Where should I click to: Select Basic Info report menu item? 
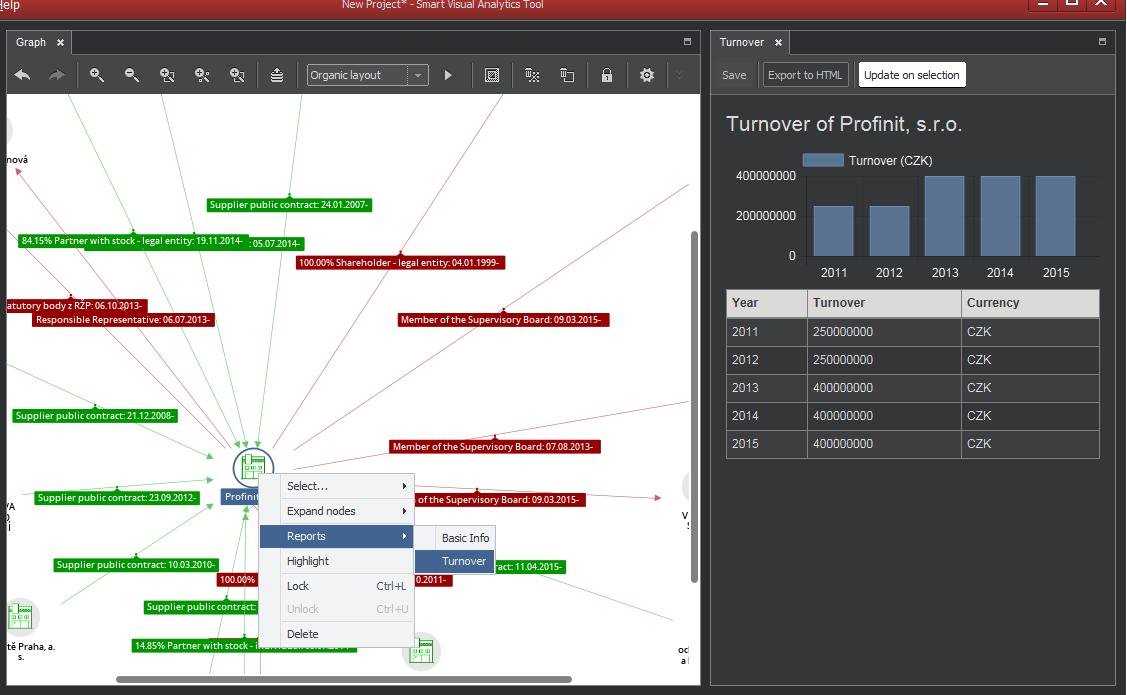tap(465, 538)
